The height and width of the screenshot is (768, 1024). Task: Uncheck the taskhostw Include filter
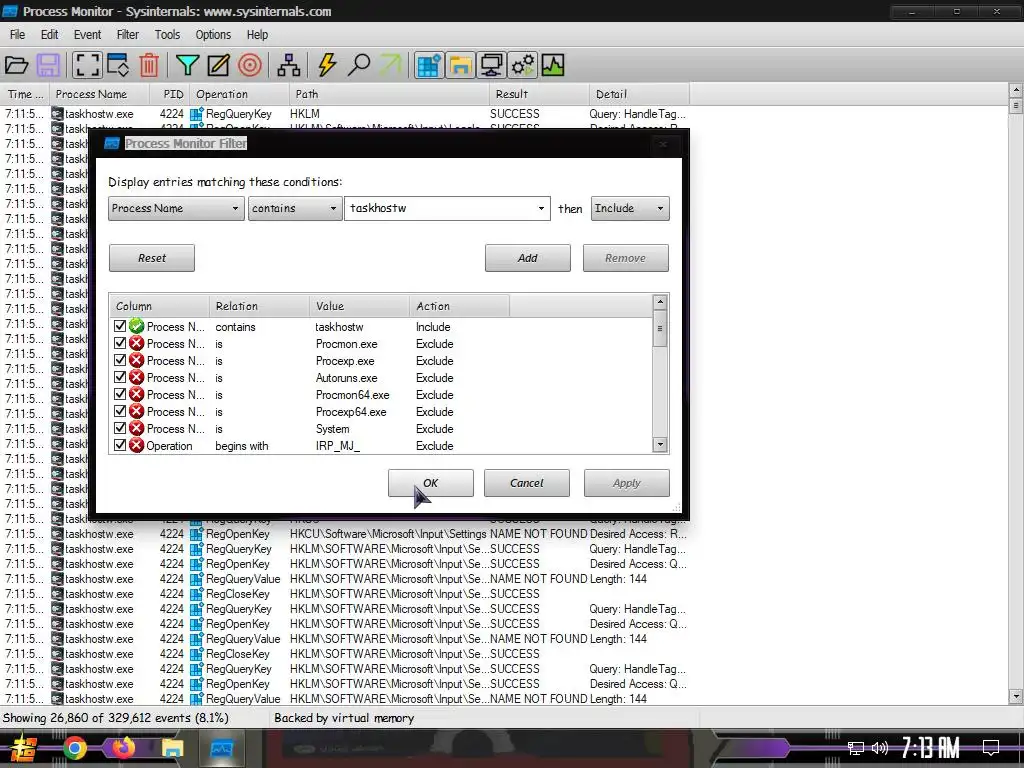point(120,327)
